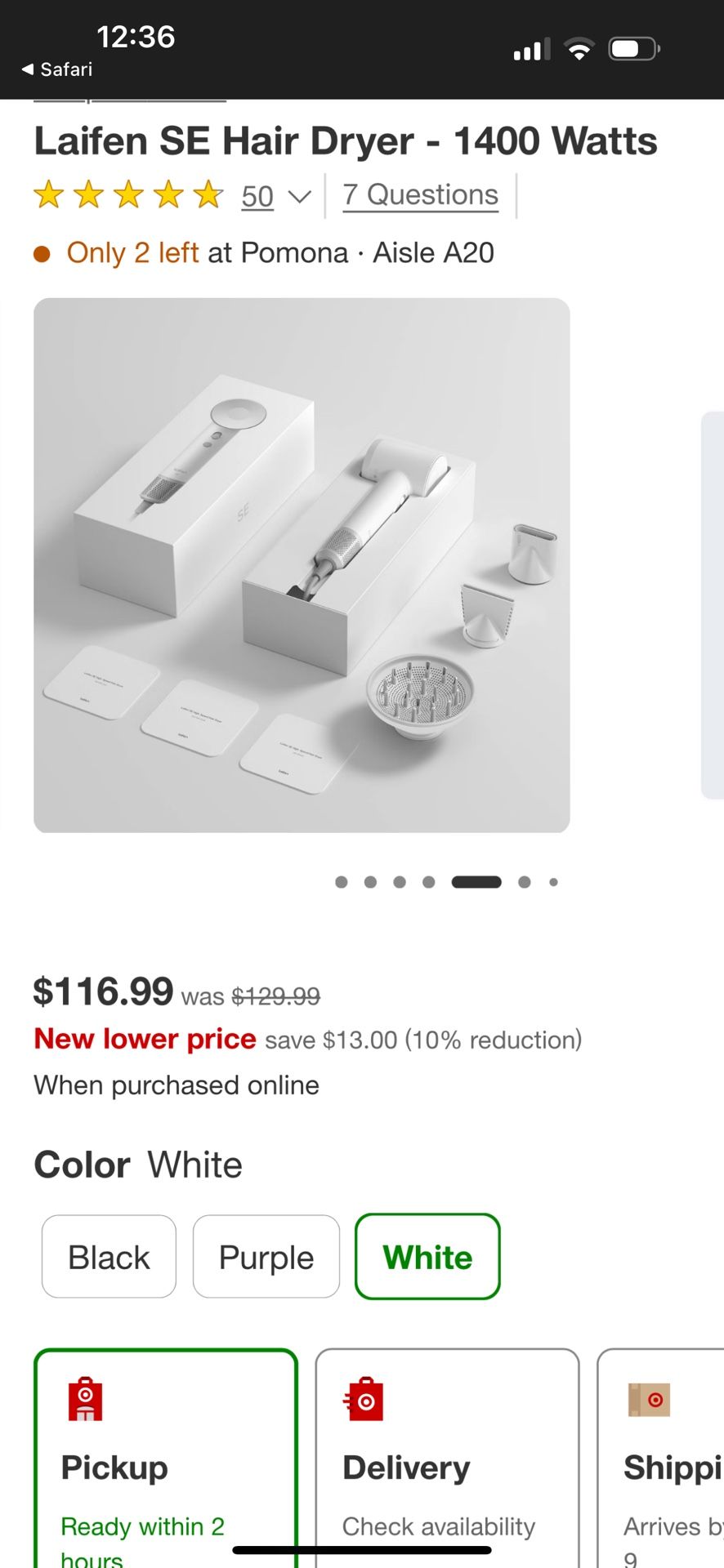Tap the hair dryer product image
Screen dimensions: 724x1568
[x=302, y=565]
